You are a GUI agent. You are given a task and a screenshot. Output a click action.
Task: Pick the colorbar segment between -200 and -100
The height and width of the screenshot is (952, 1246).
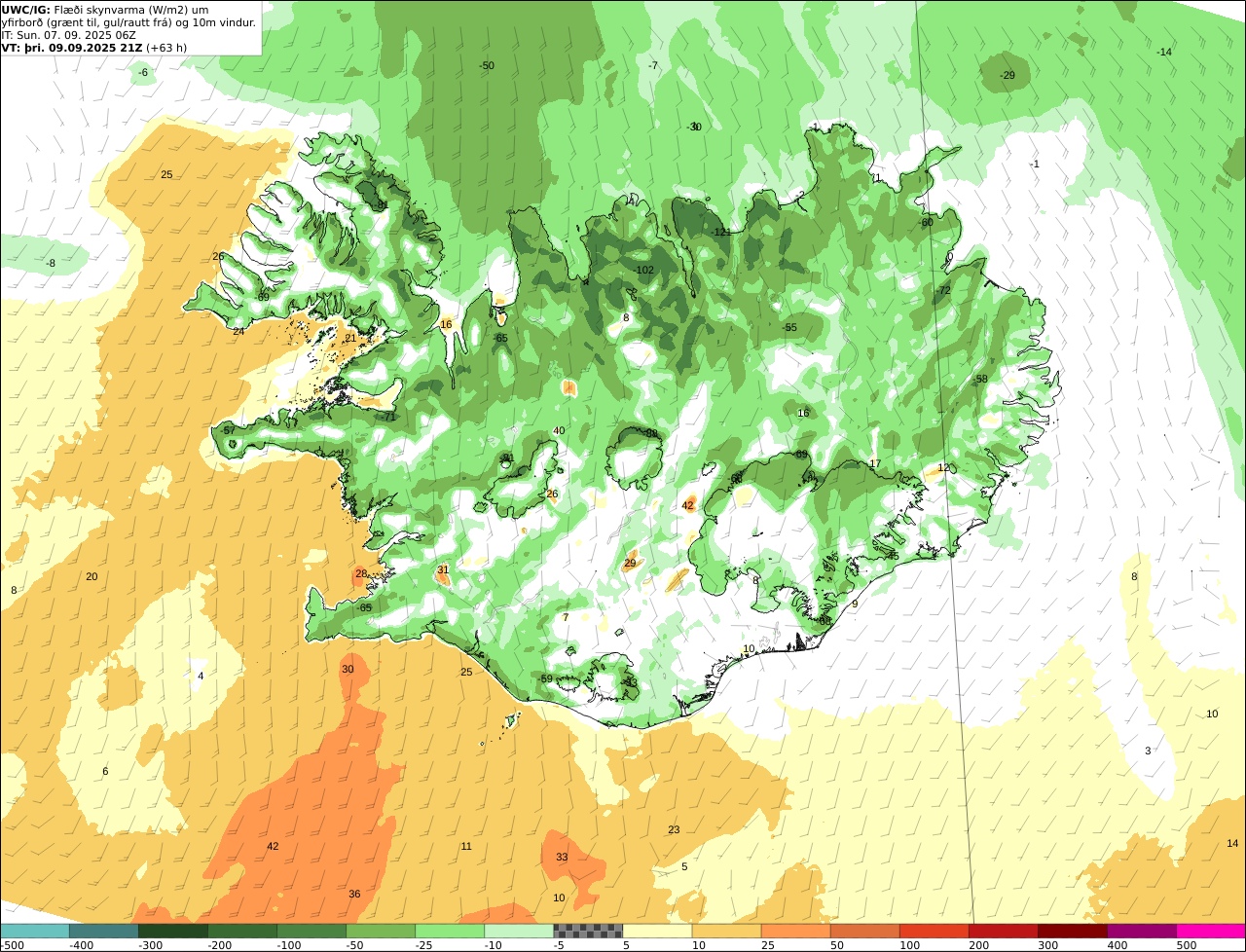(241, 932)
